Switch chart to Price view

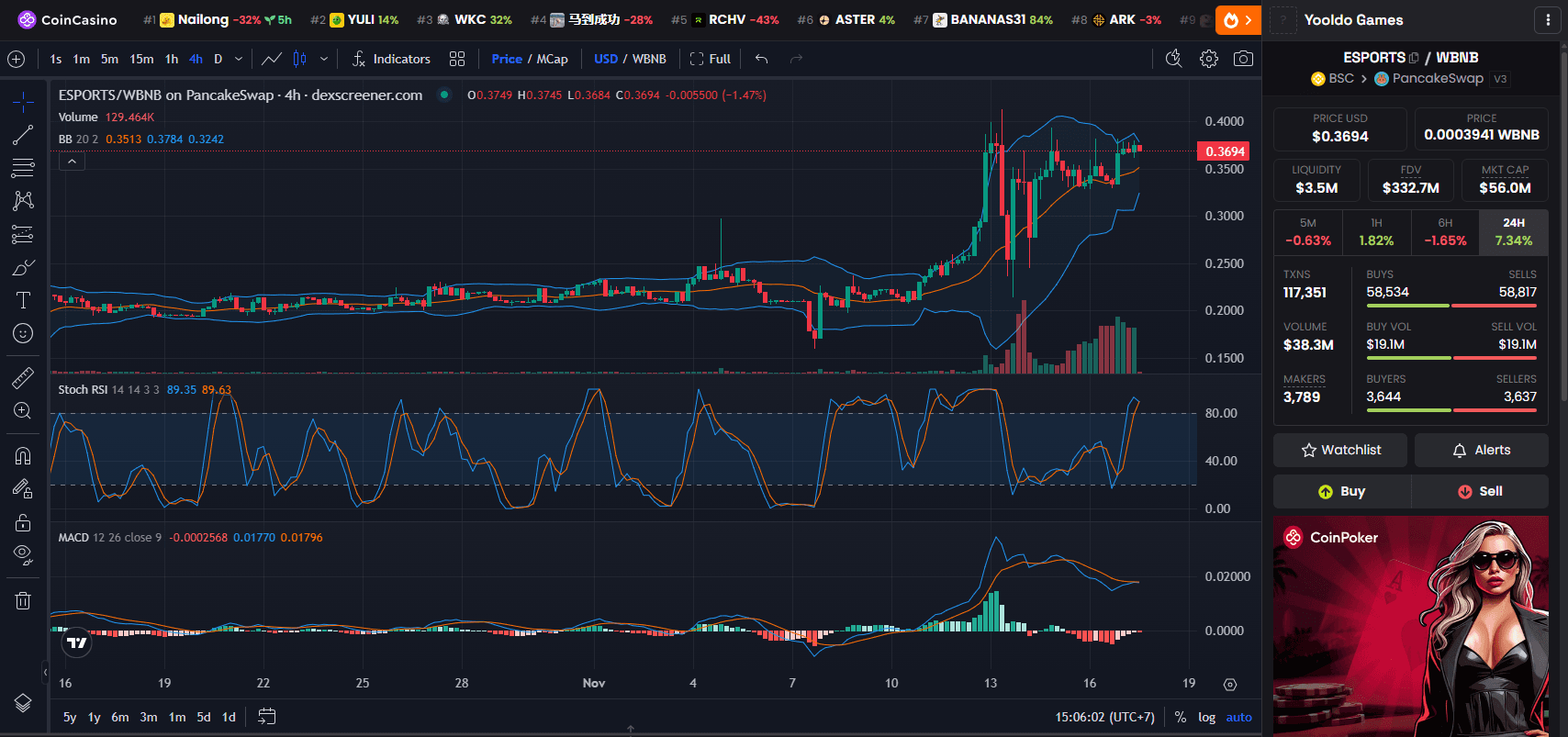pos(507,59)
